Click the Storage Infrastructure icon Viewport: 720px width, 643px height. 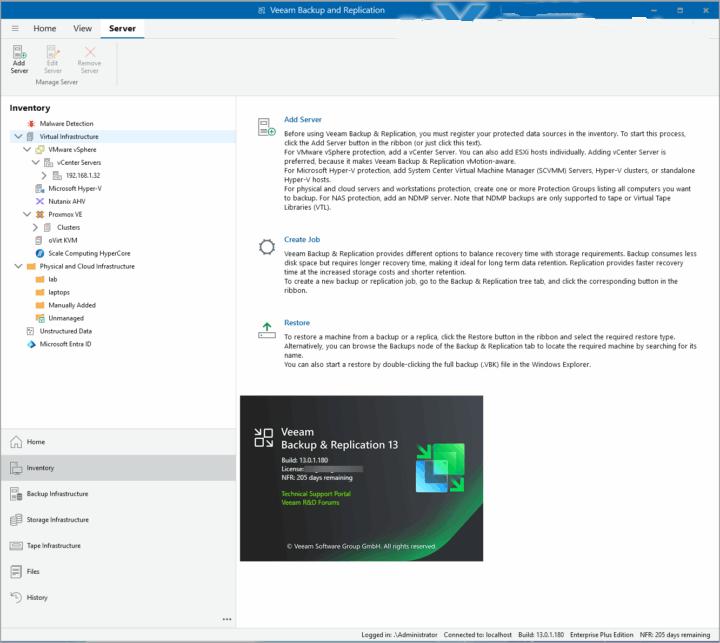16,520
